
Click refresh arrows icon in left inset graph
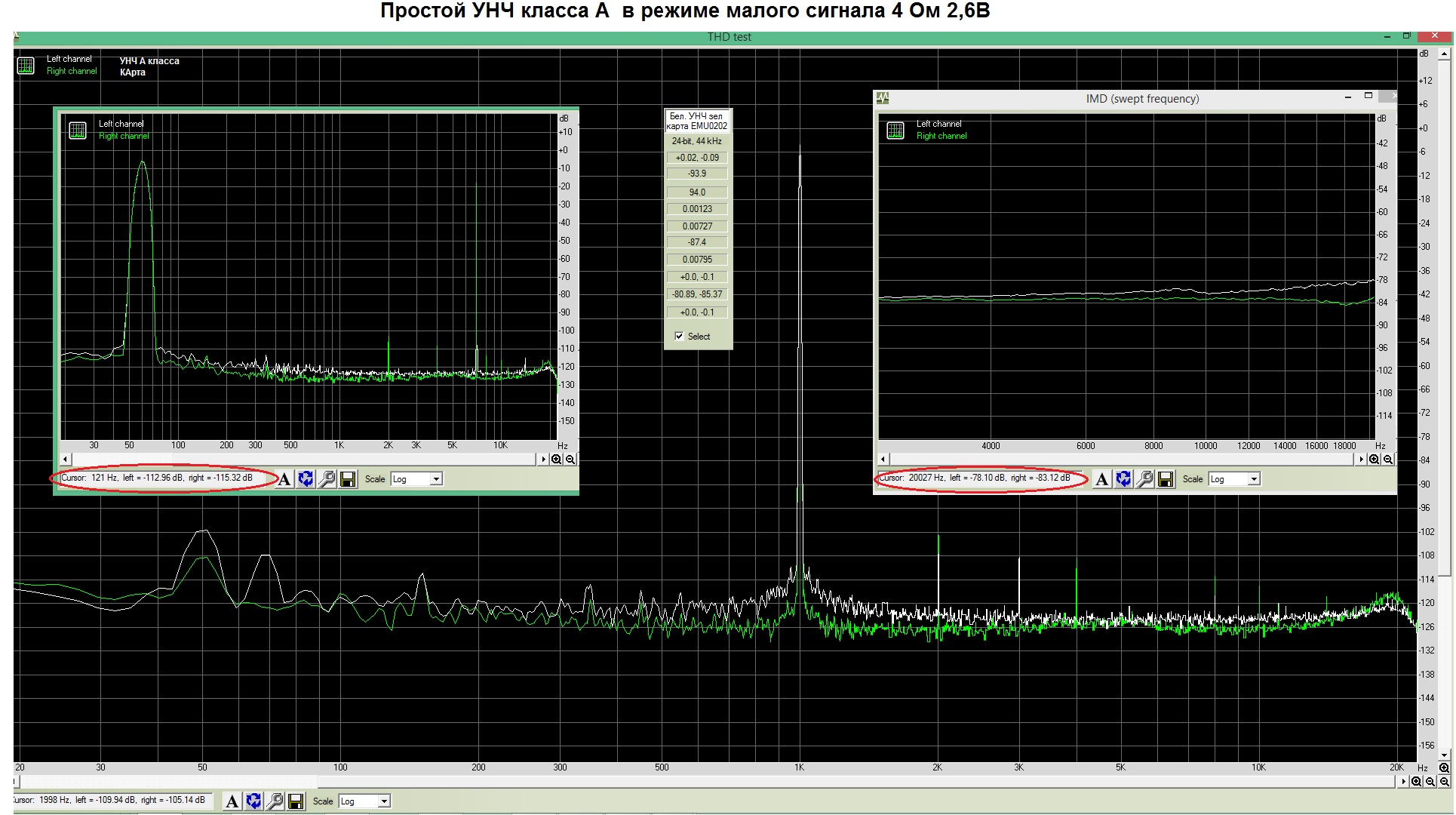tap(306, 479)
